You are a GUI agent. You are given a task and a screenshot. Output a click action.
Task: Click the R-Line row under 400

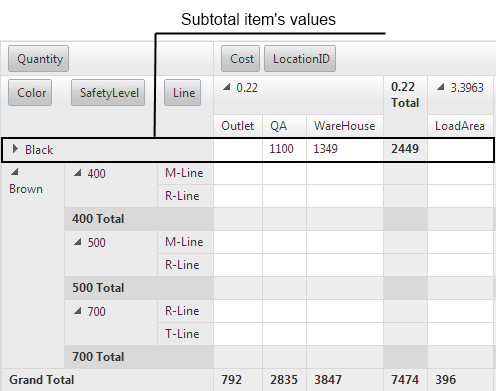point(185,196)
